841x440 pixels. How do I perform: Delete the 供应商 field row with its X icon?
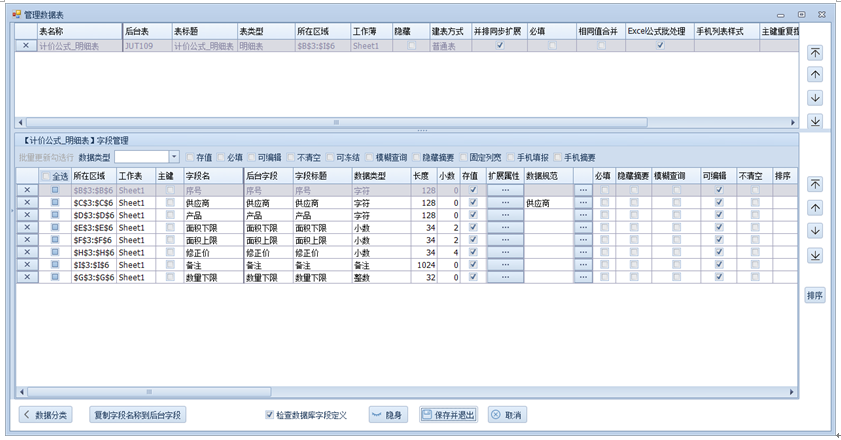[x=27, y=203]
